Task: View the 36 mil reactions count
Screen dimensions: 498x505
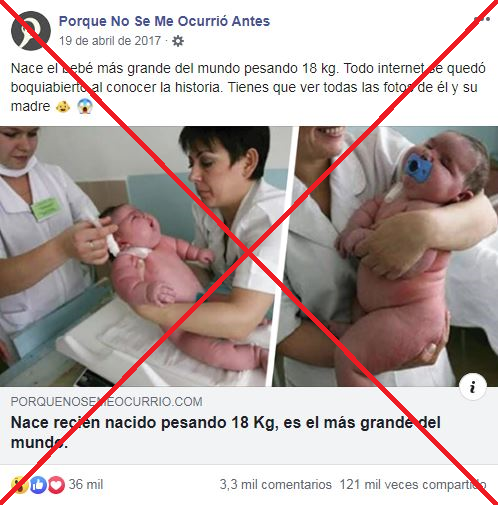Action: click(86, 485)
